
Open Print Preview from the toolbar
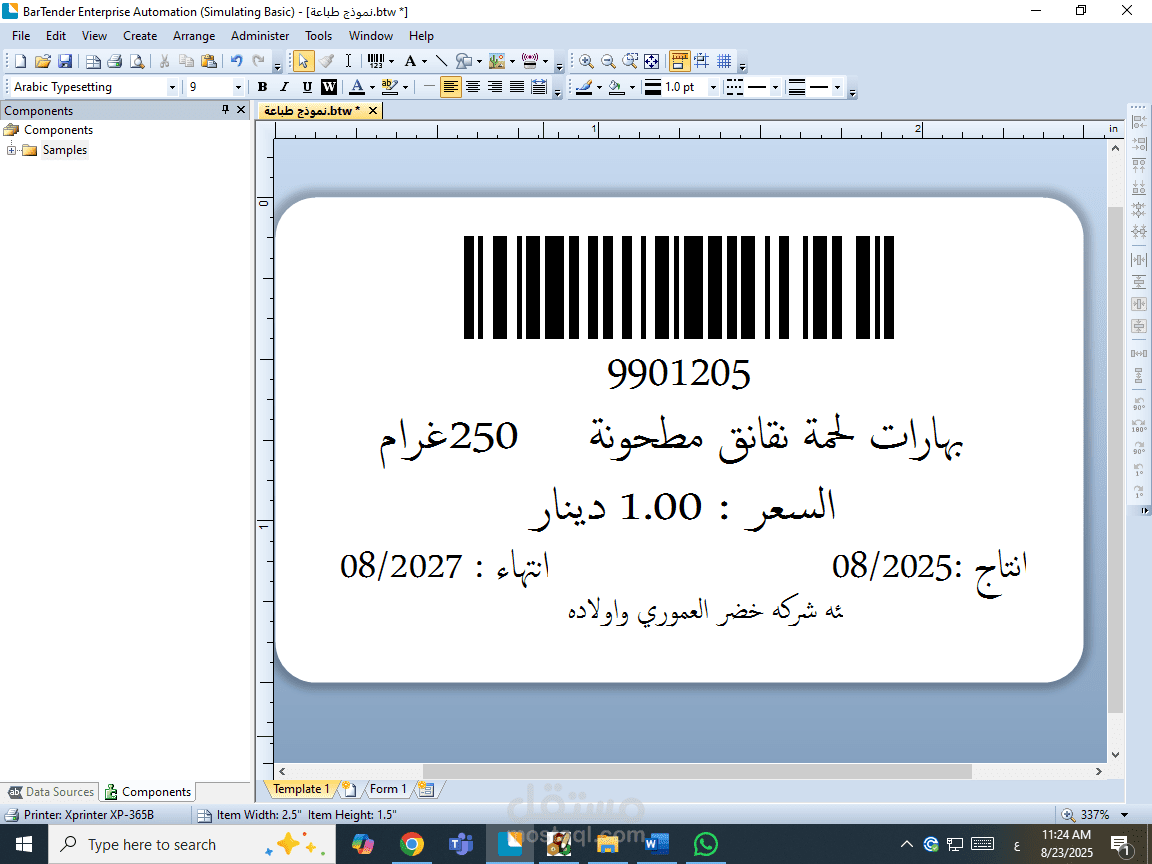pyautogui.click(x=137, y=61)
